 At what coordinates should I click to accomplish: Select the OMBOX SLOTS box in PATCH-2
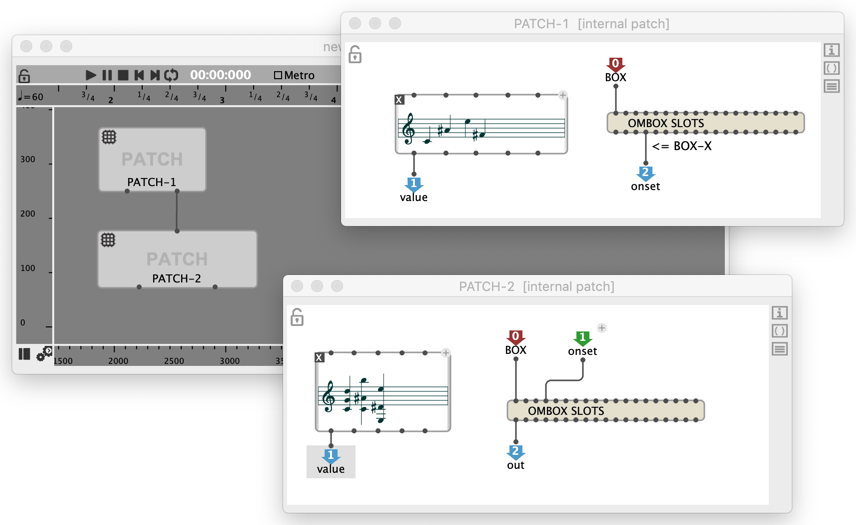pos(606,410)
